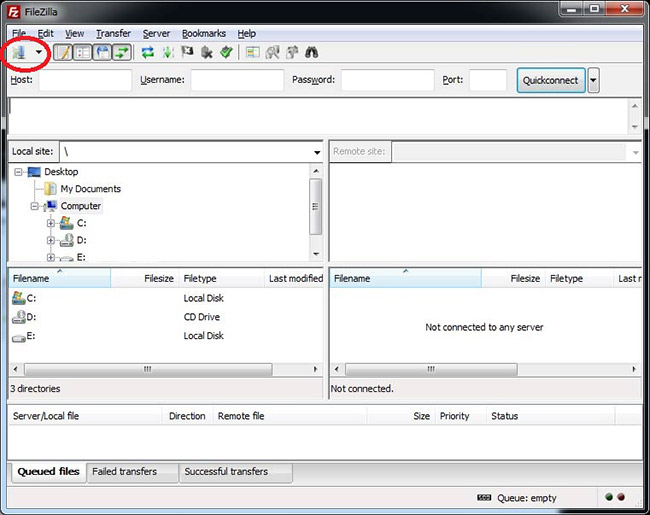Sort local list by Filename column
This screenshot has height=515, width=650.
60,278
